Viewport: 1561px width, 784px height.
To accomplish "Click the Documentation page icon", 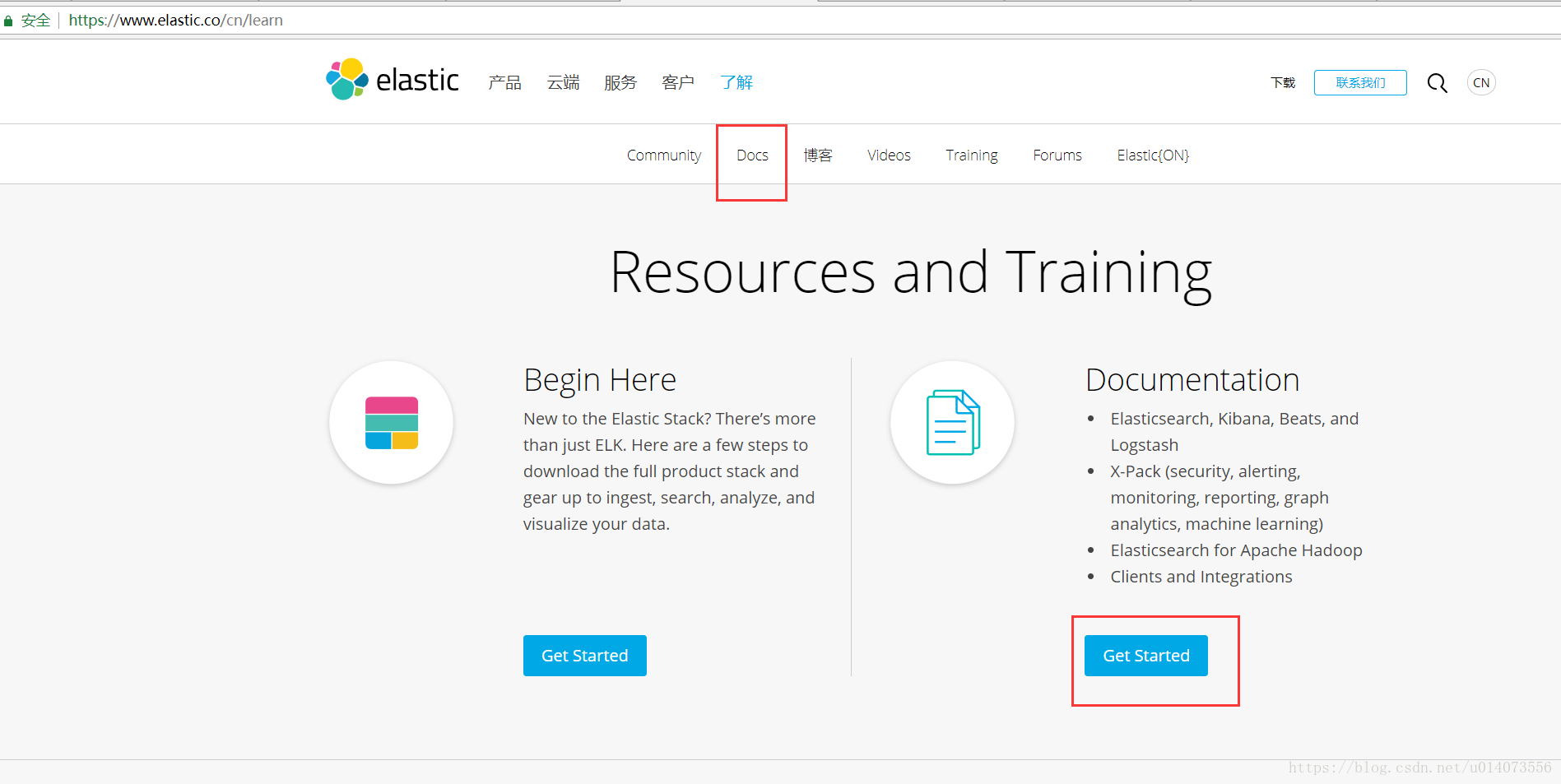I will pos(952,423).
